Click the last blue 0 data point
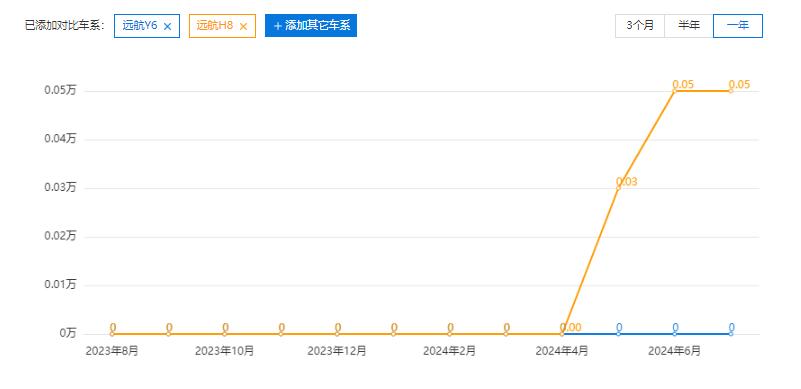This screenshot has width=801, height=389. [x=731, y=334]
